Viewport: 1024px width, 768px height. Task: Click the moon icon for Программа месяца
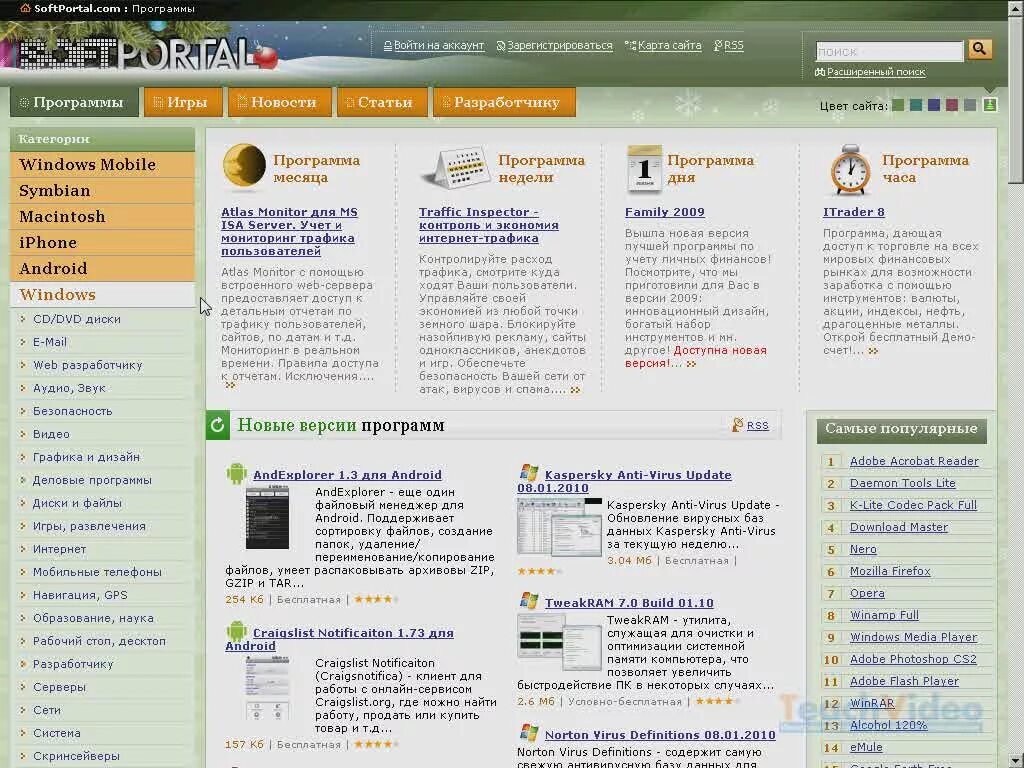244,165
